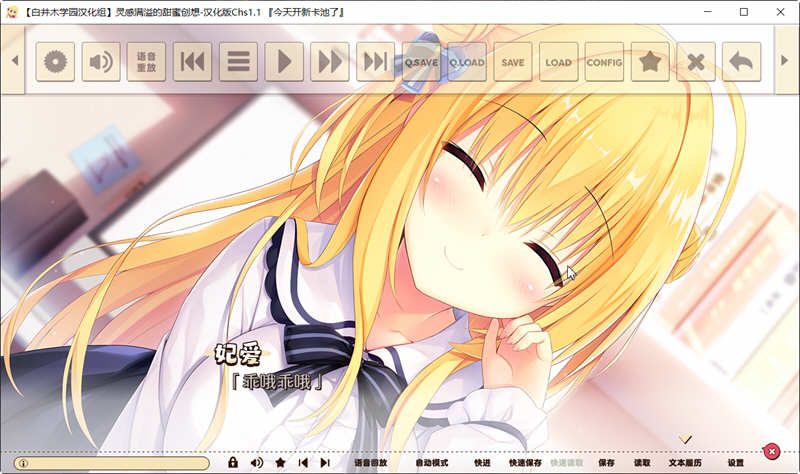Click 快速保存 quick save in bottom menu
This screenshot has width=800, height=474.
click(x=525, y=463)
